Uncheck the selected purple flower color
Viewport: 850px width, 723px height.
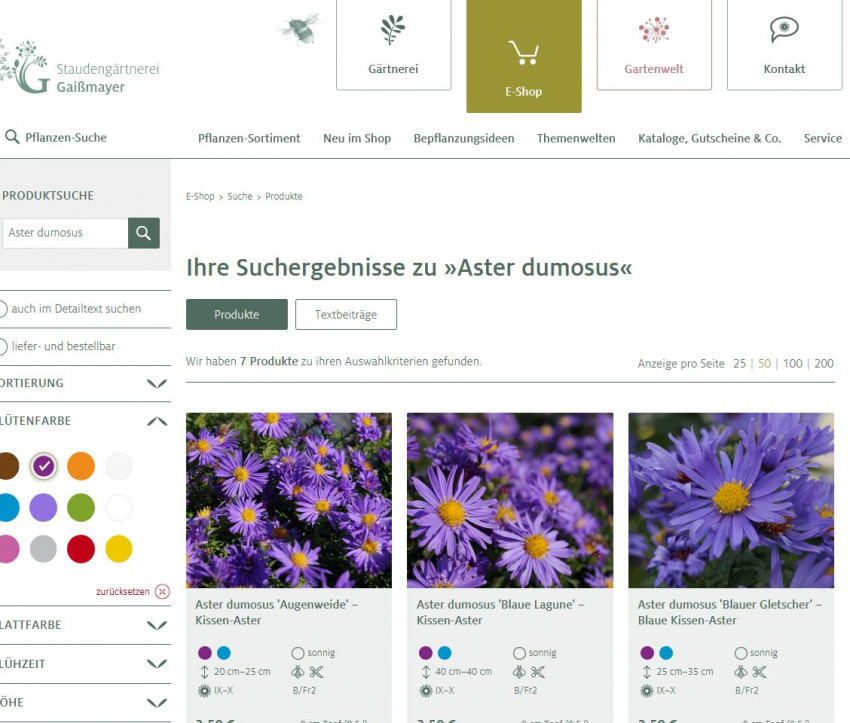pos(43,466)
